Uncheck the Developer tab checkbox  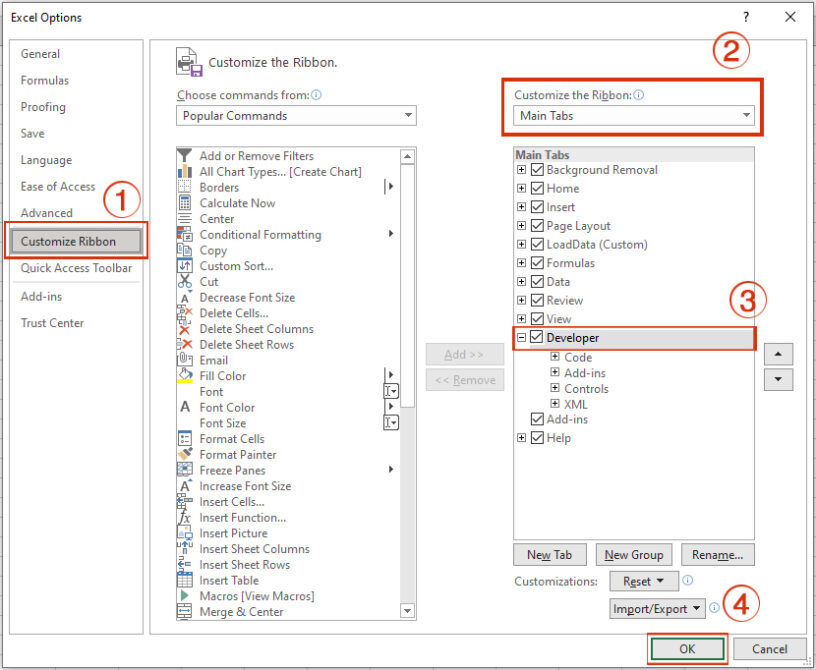(x=537, y=339)
